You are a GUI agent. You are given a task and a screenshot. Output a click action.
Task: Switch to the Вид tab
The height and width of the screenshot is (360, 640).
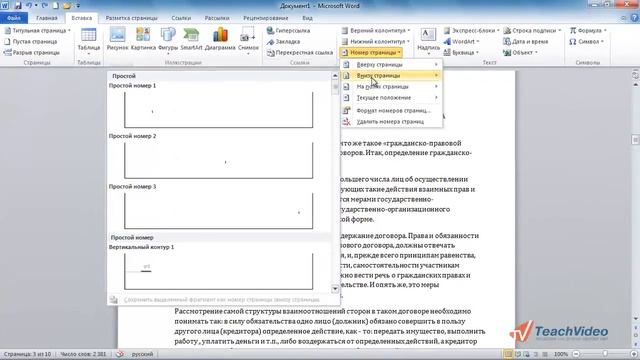(307, 18)
